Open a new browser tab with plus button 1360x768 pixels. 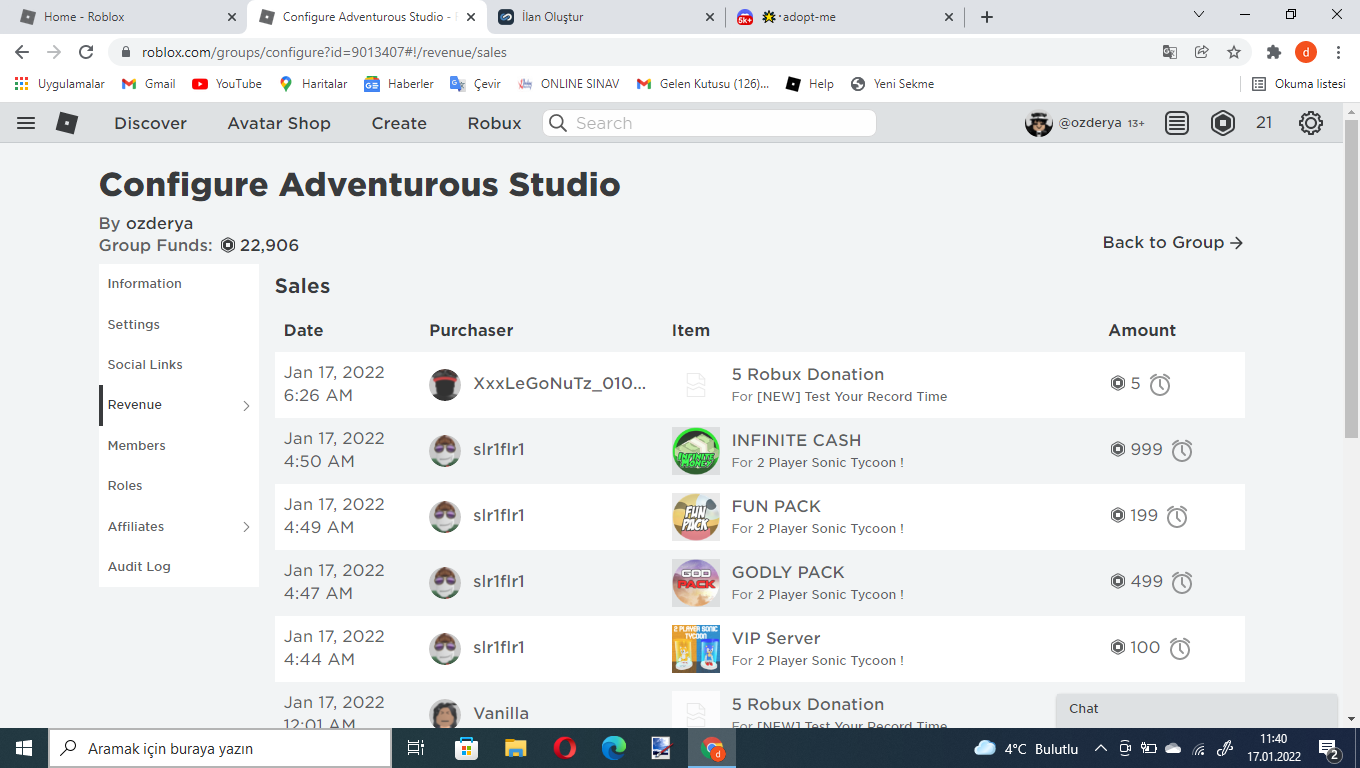coord(987,17)
